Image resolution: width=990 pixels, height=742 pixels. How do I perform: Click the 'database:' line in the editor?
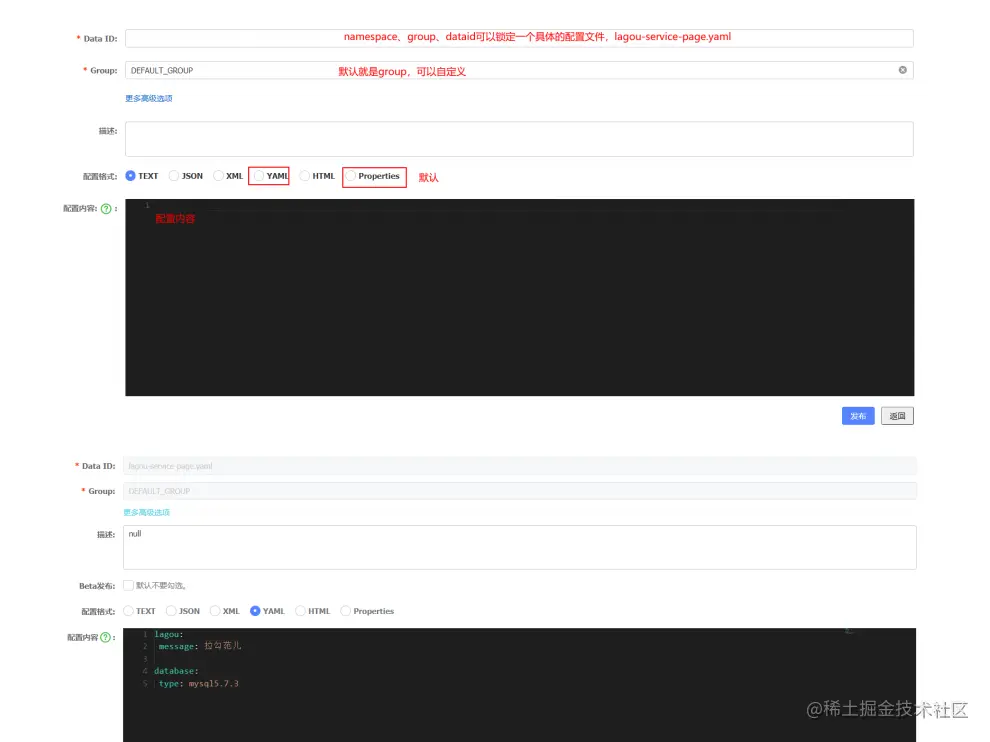click(176, 671)
